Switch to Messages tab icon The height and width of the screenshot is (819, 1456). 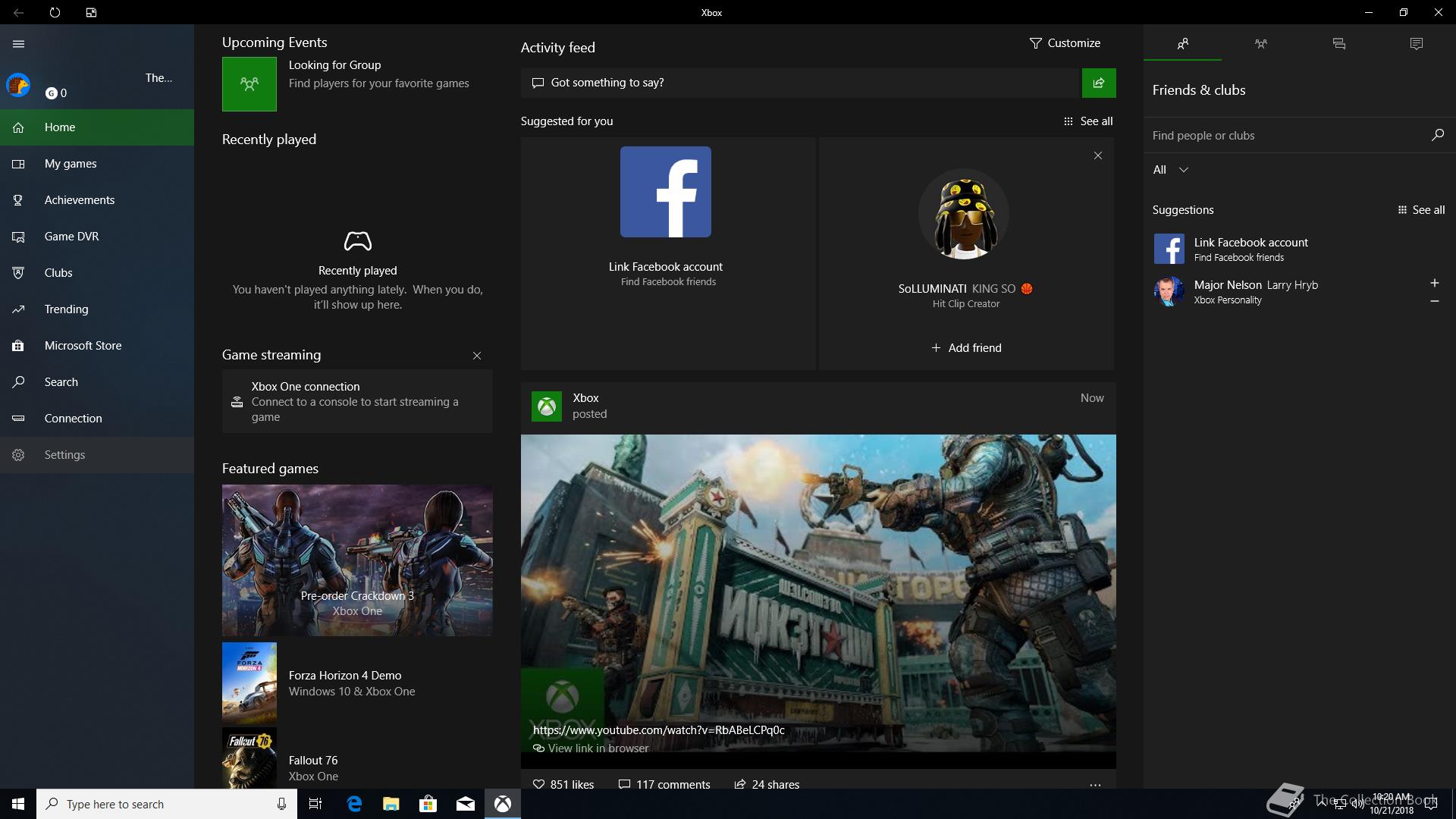click(1339, 44)
